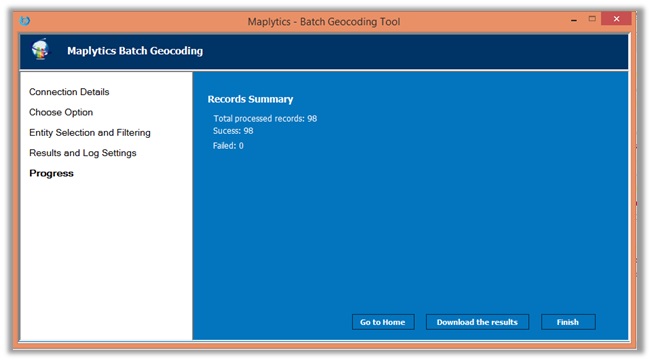Minimize the Batch Geocoding Tool window
Viewport: 650px width, 361px height.
click(x=574, y=20)
